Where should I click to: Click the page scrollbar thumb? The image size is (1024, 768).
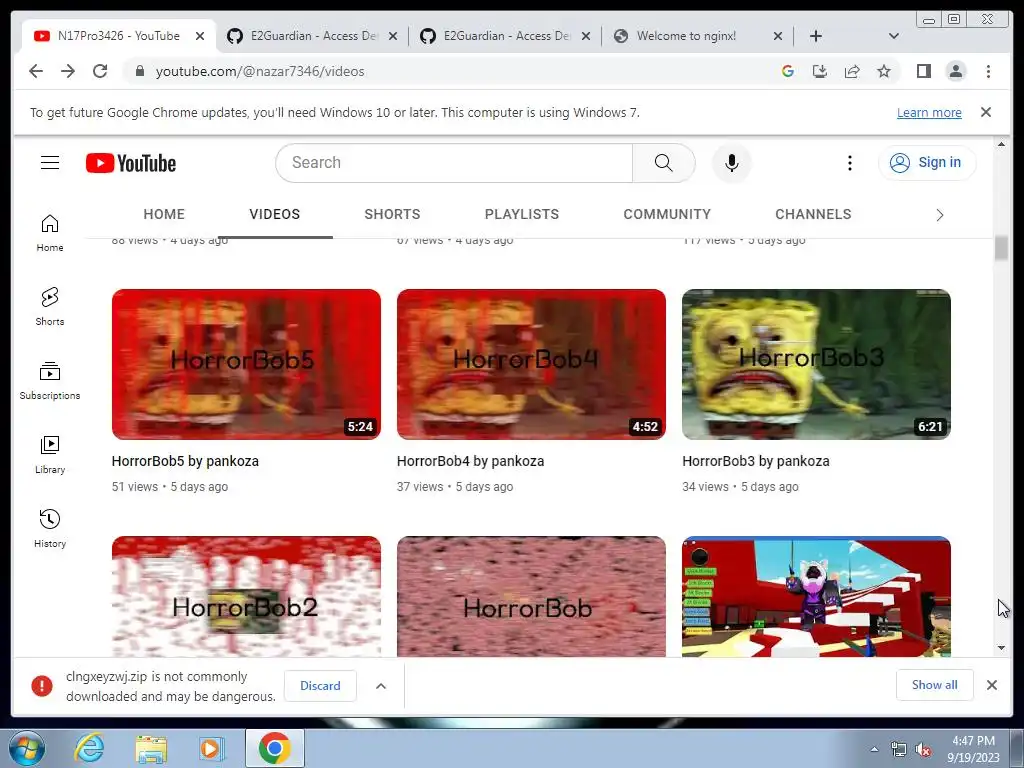(x=1001, y=248)
